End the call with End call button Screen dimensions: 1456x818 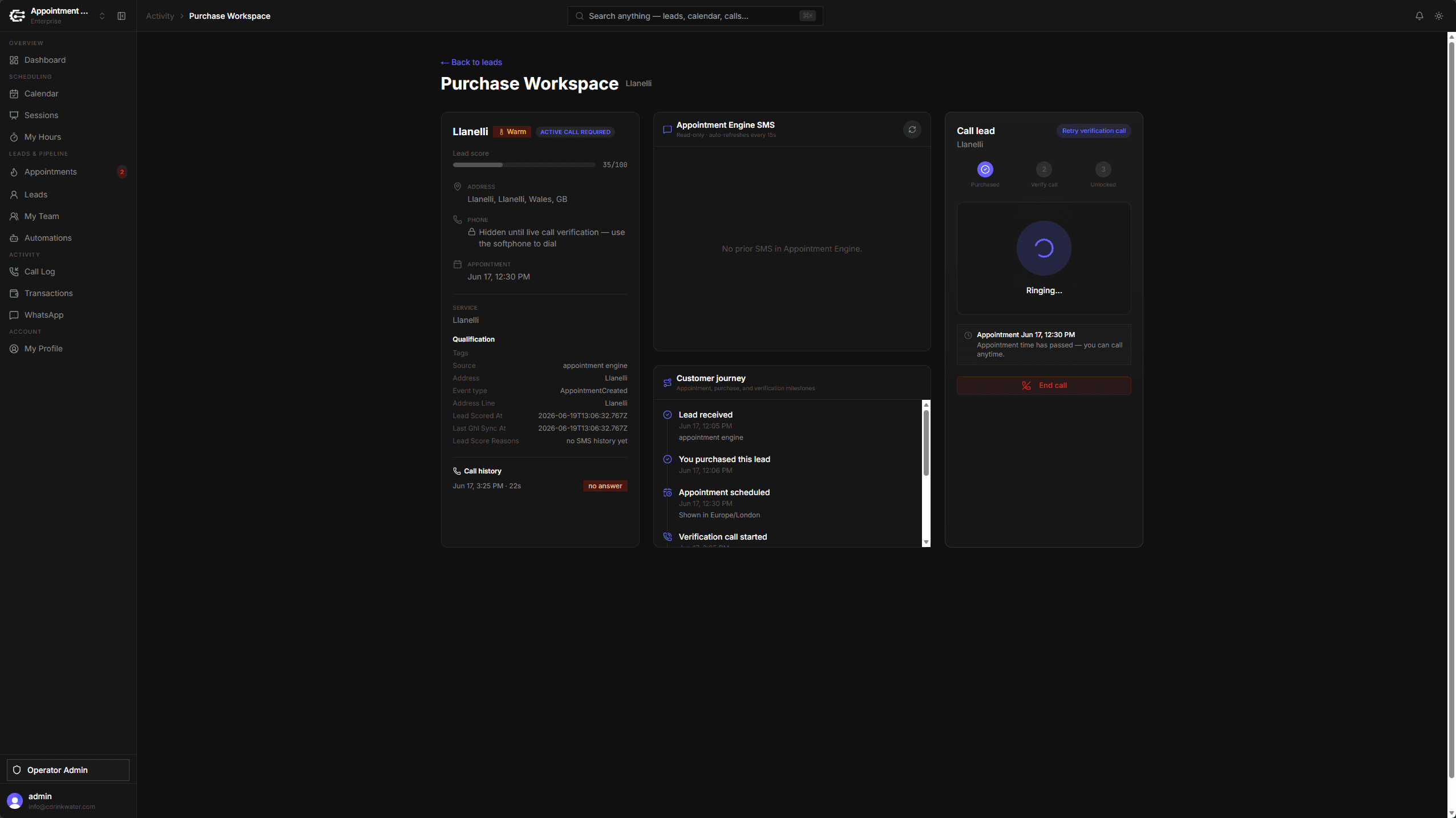coord(1044,386)
